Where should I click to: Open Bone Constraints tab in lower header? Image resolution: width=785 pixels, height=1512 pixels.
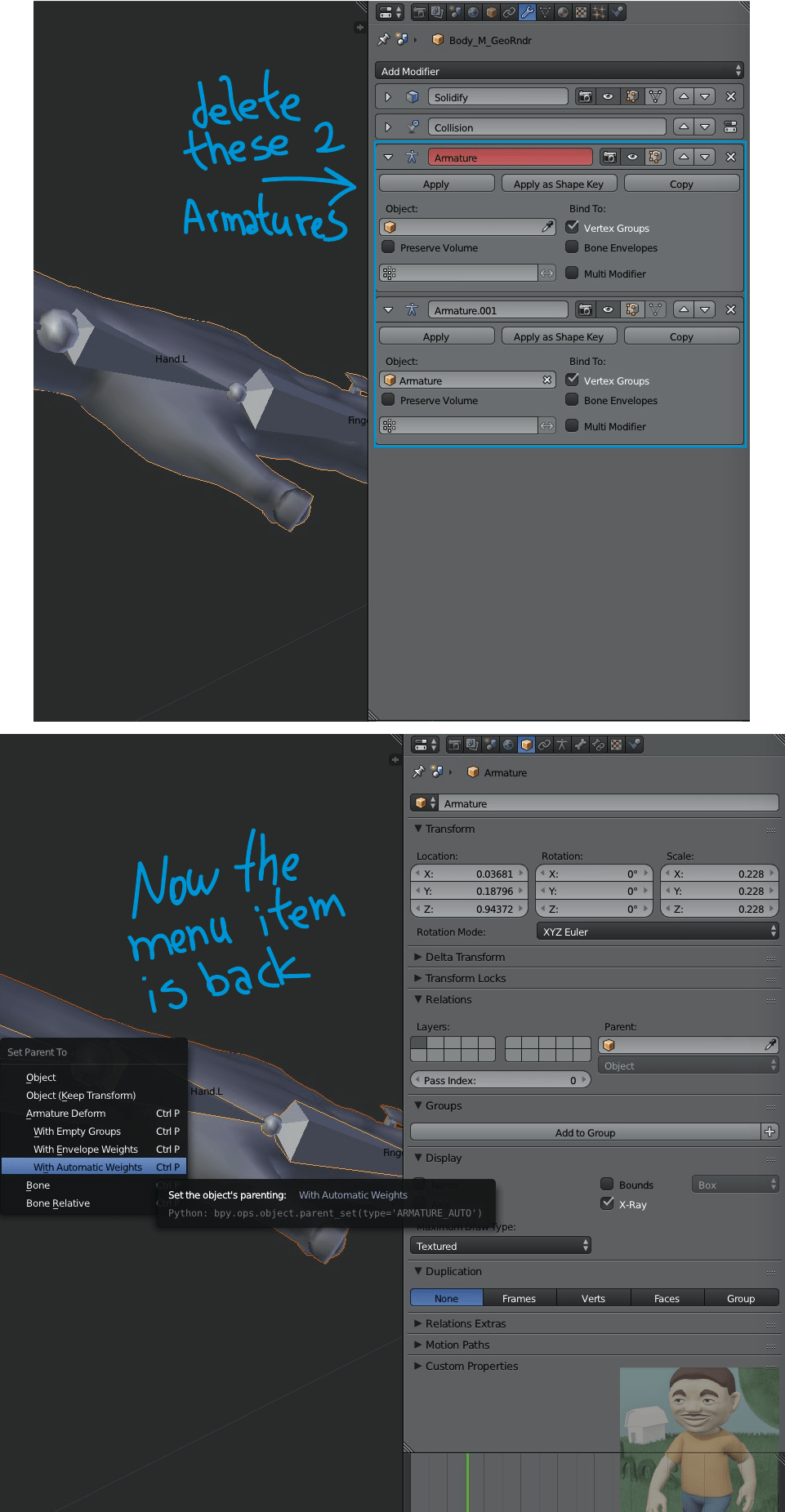point(598,745)
